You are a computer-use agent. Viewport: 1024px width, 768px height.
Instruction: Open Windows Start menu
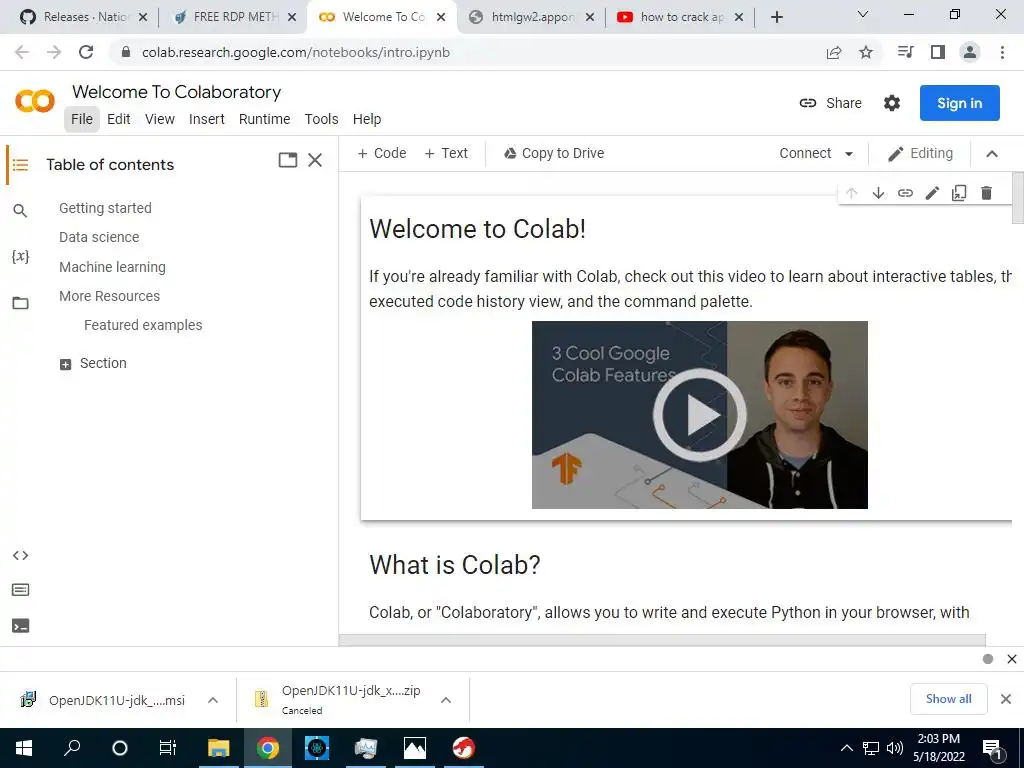(x=24, y=748)
